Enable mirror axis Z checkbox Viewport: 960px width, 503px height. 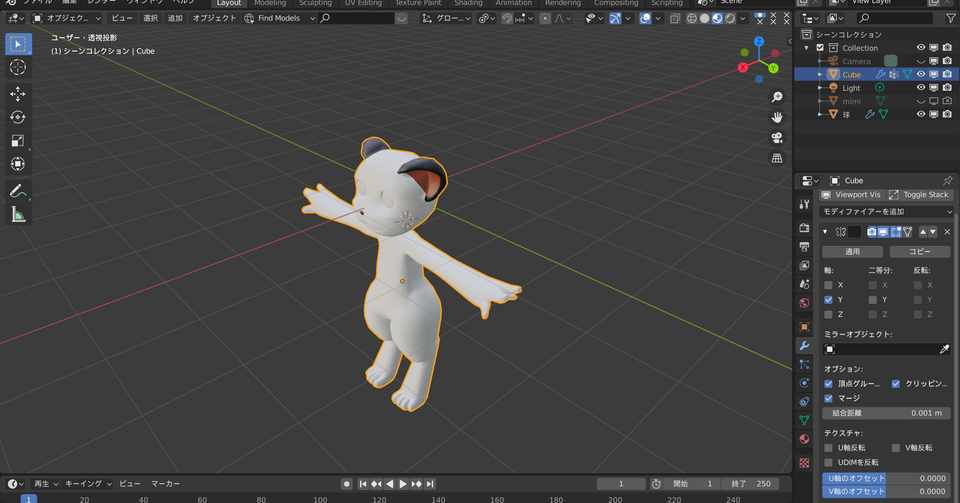click(x=828, y=315)
